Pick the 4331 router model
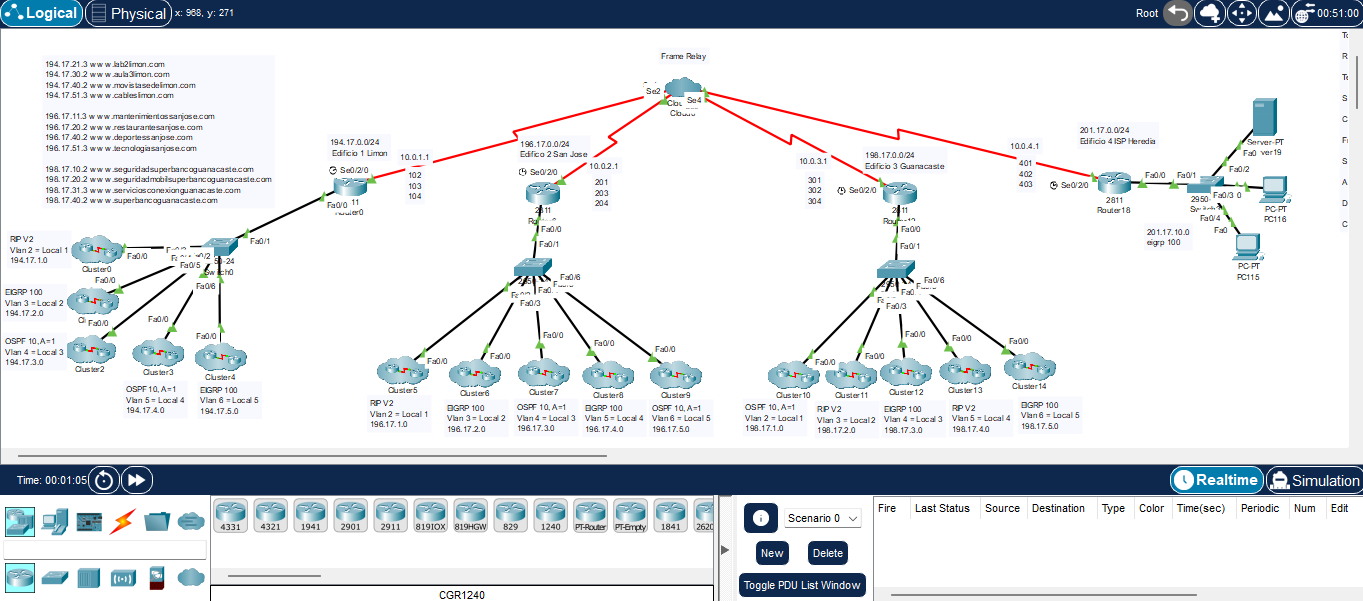 tap(231, 515)
